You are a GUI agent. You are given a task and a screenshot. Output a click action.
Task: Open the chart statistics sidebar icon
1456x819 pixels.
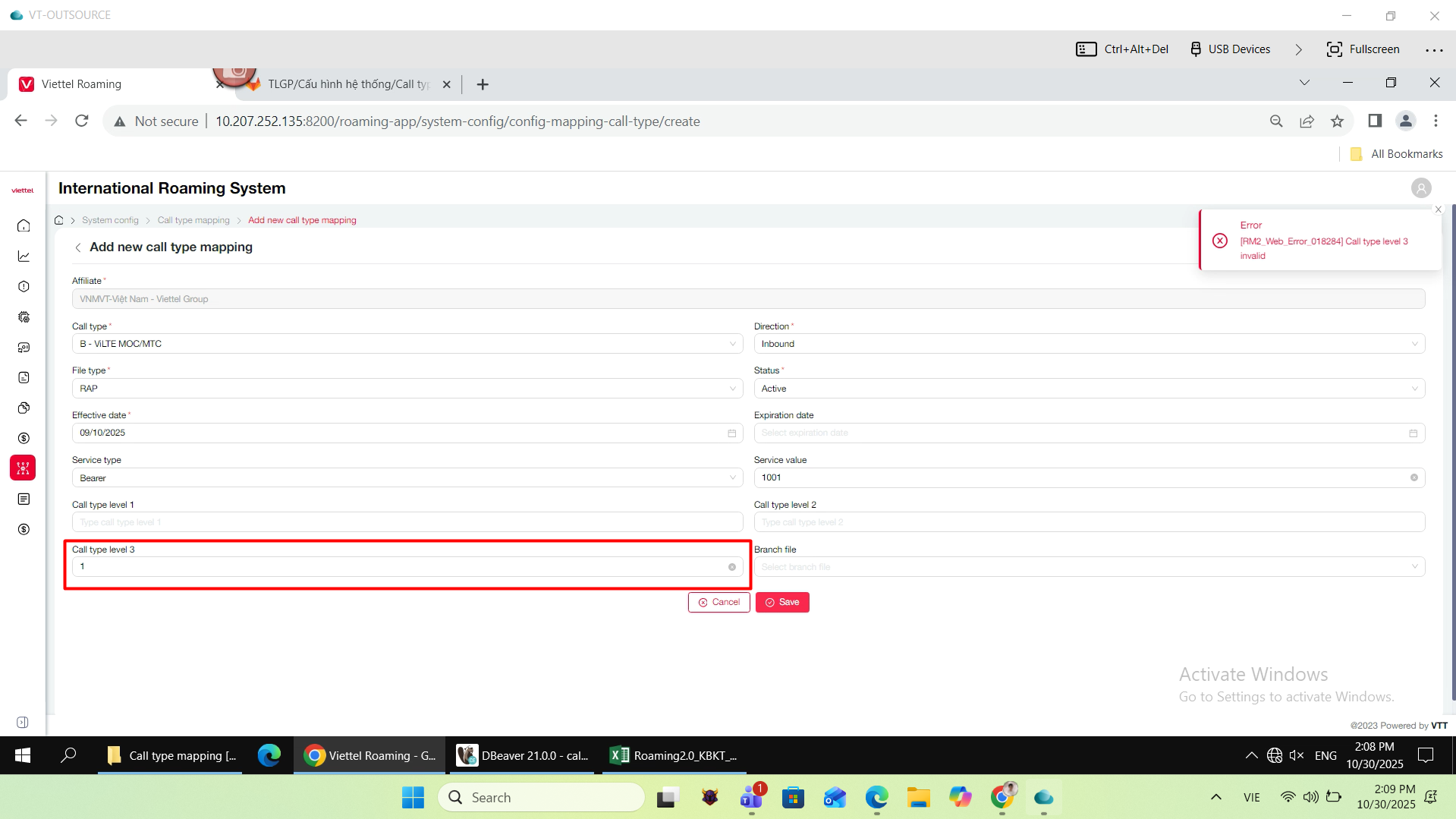[24, 257]
